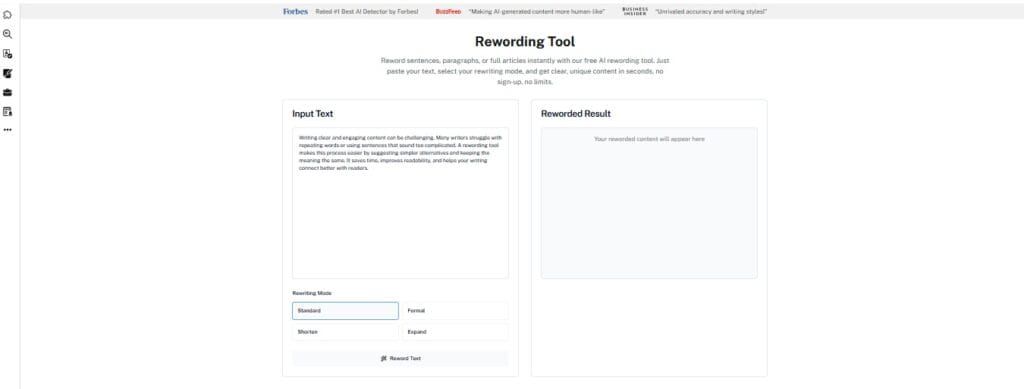Open the note-with-pencil icon in sidebar
Viewport: 1024px width, 389px height.
pos(8,73)
